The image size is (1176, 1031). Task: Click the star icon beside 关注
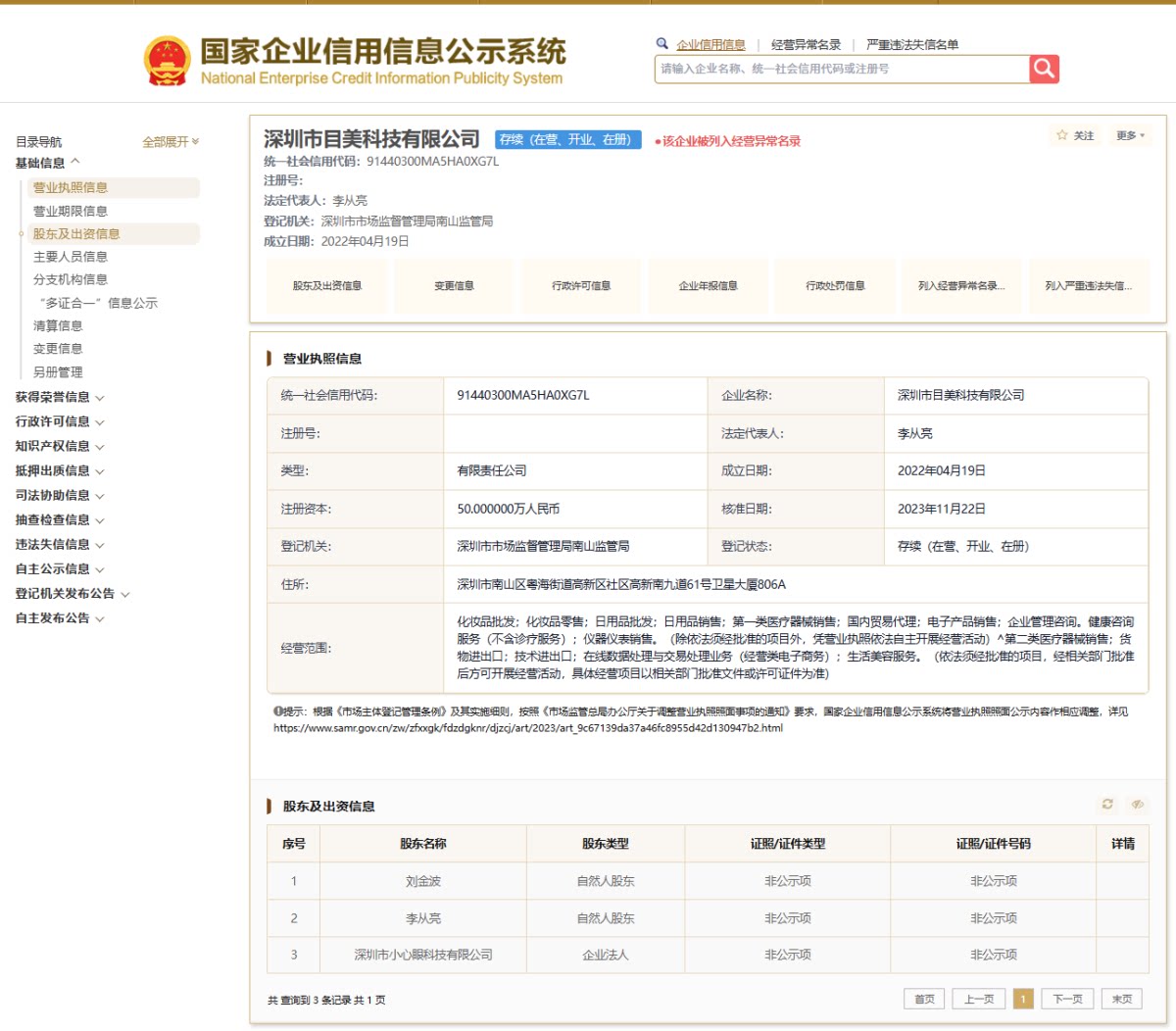pos(1061,135)
